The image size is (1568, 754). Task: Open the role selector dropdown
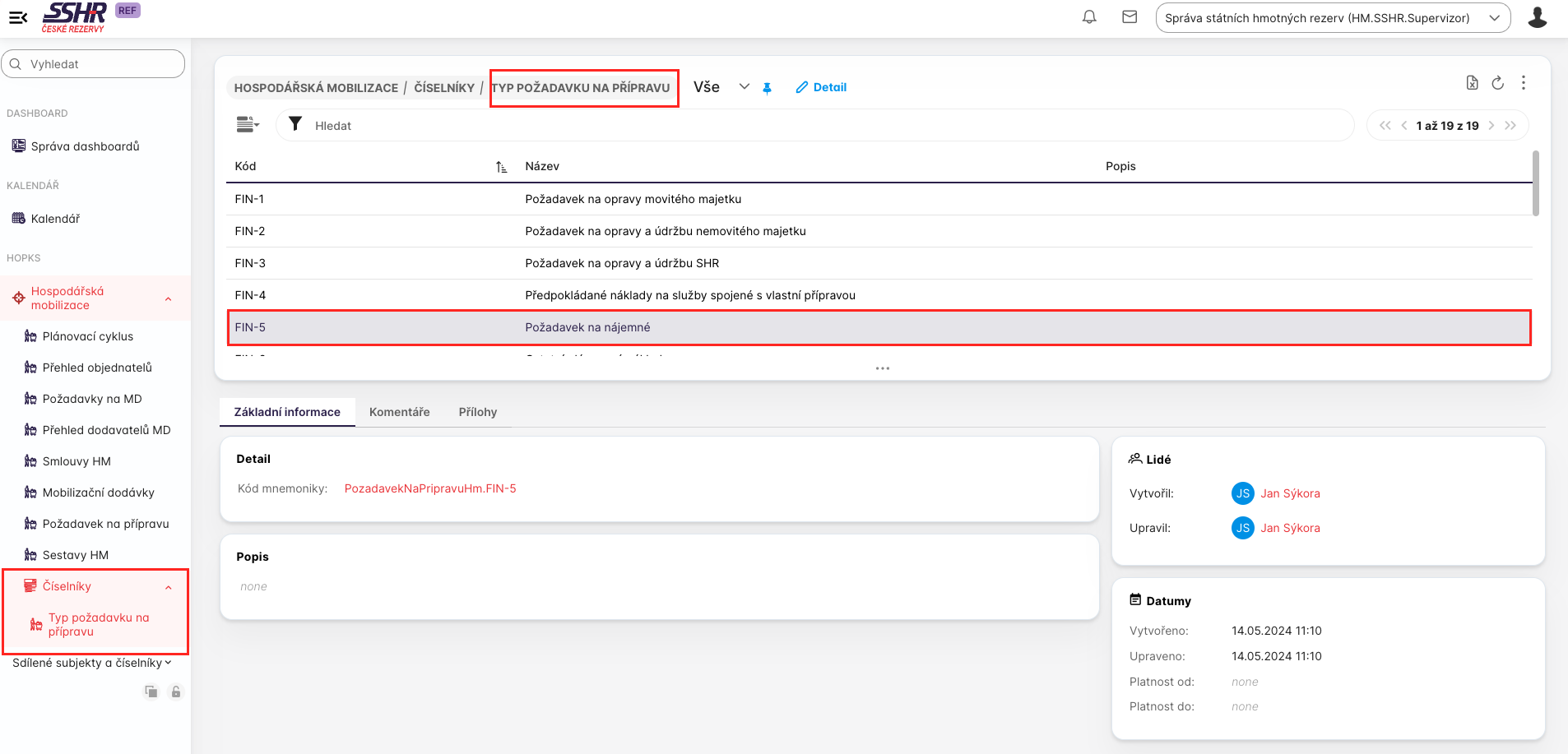click(x=1333, y=18)
